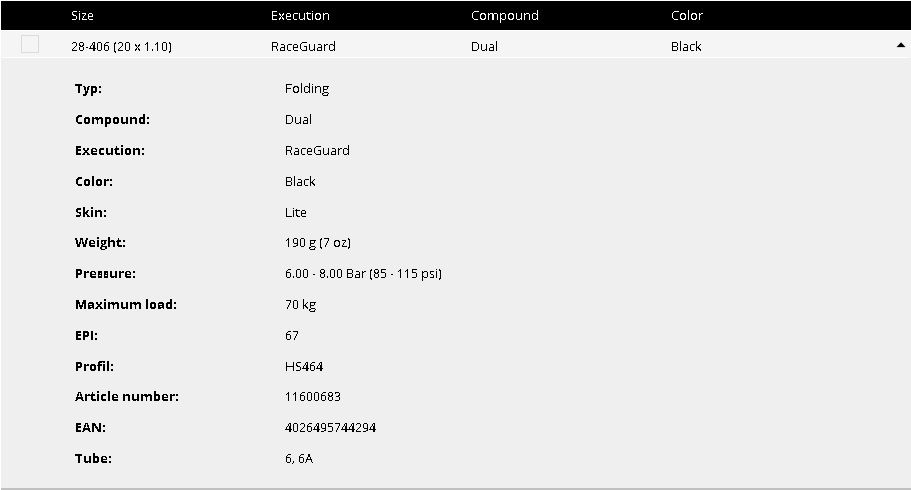911x490 pixels.
Task: Select the 28-406 (20 x 1.10) size text
Action: (x=121, y=47)
